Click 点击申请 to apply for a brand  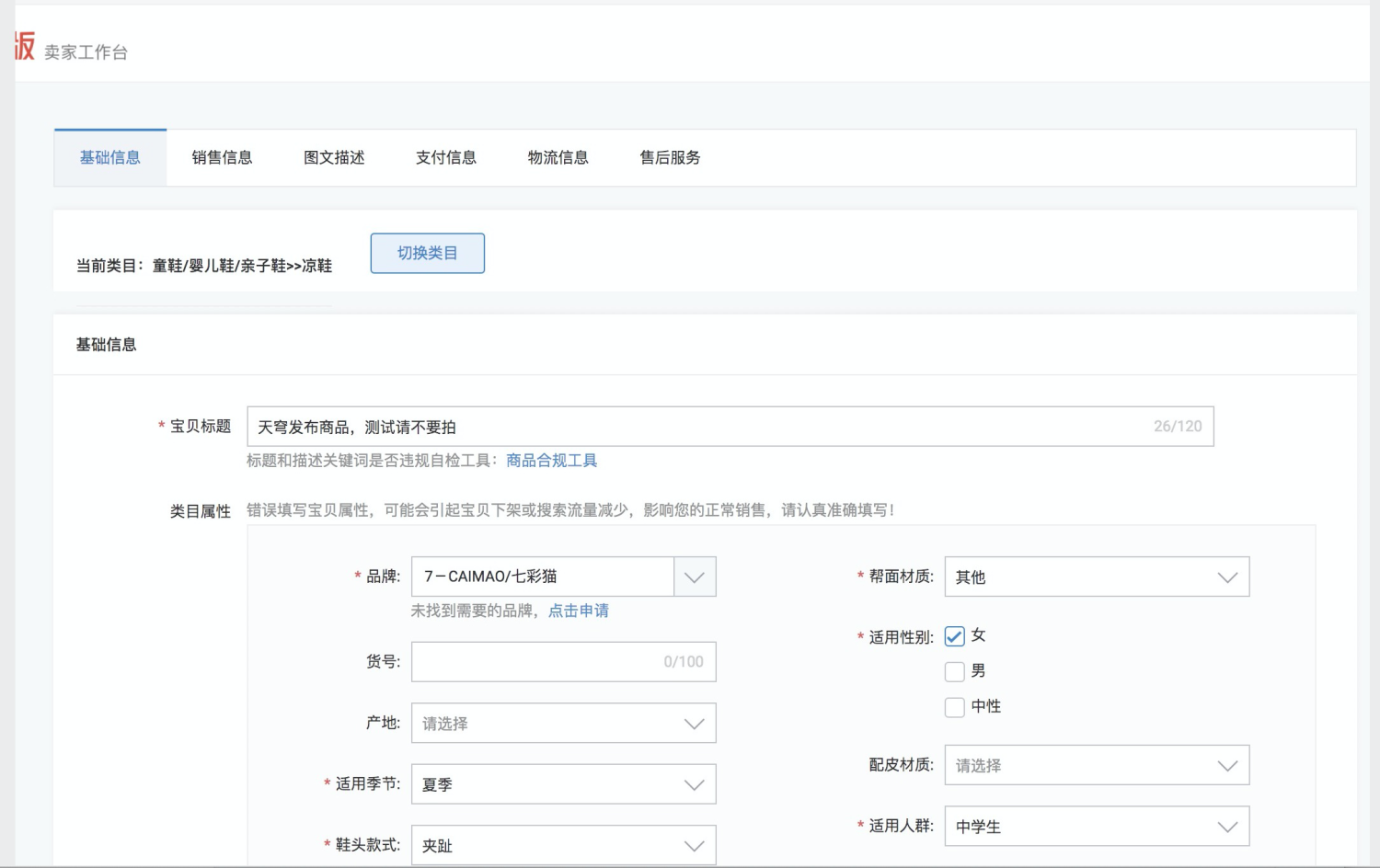coord(579,611)
